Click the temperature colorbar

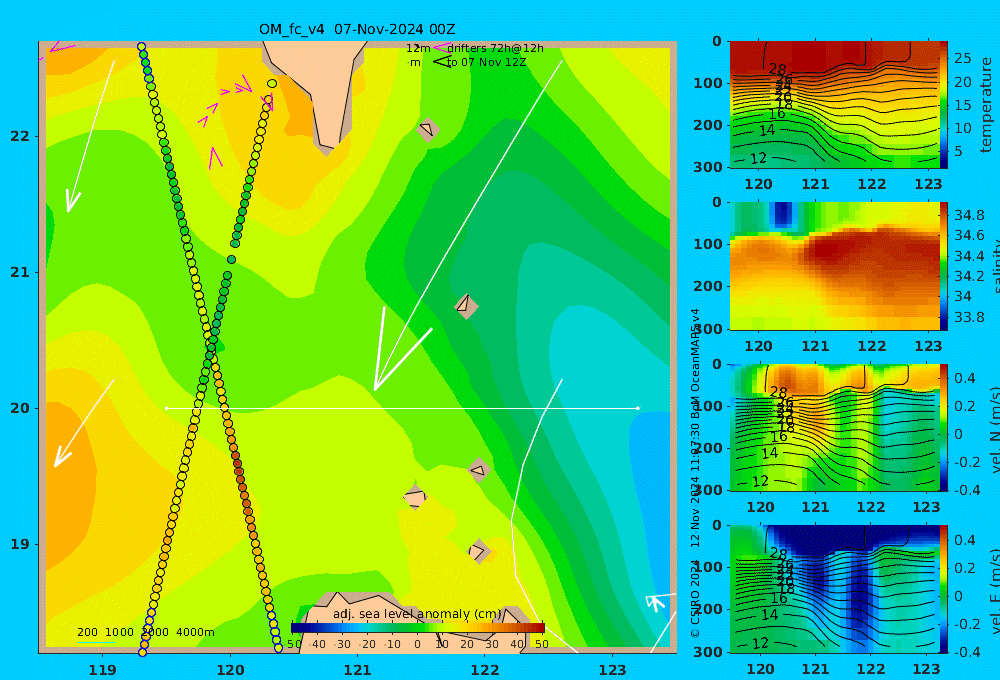pyautogui.click(x=943, y=105)
